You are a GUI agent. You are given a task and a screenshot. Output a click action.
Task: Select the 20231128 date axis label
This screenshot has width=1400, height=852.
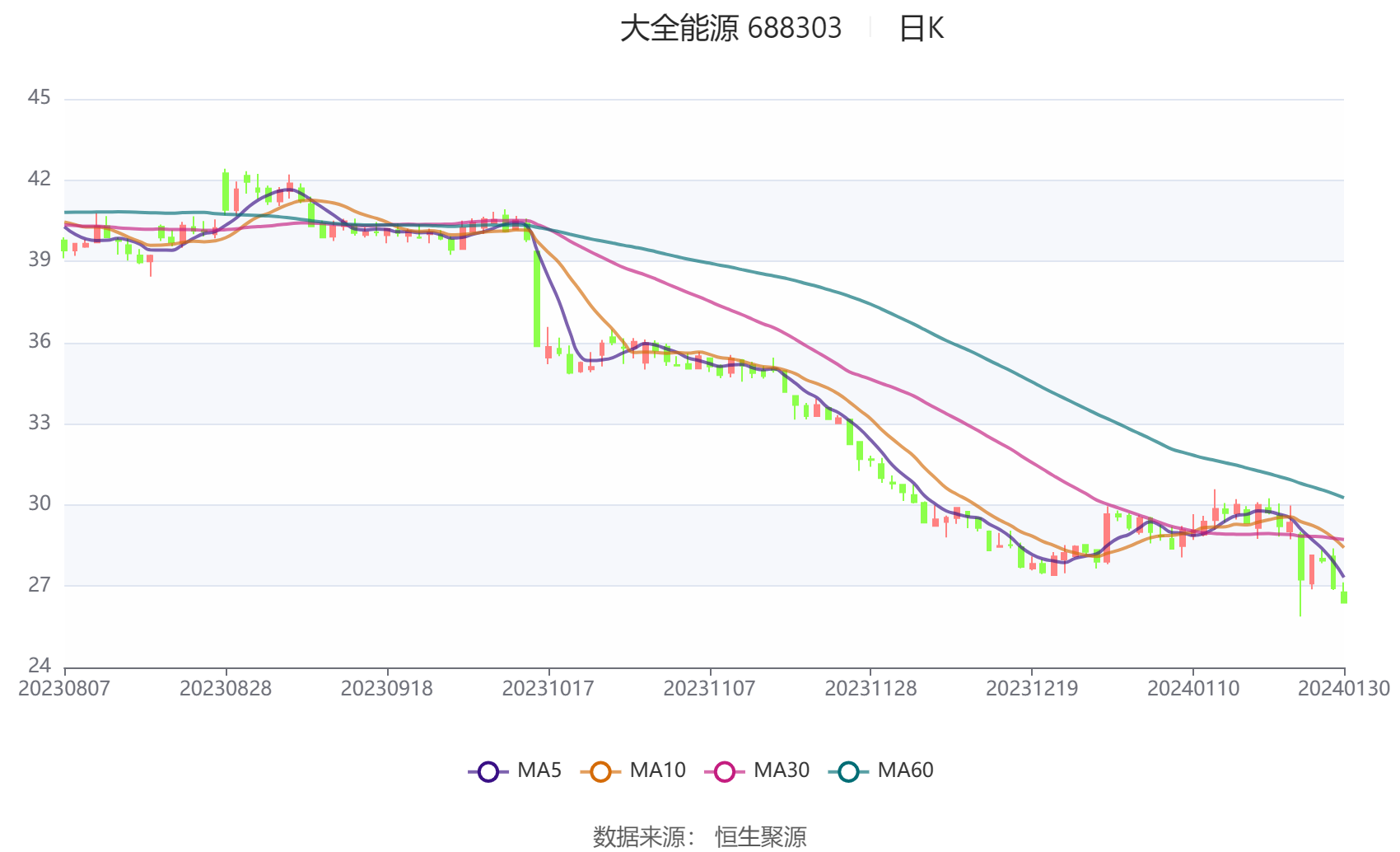click(870, 688)
